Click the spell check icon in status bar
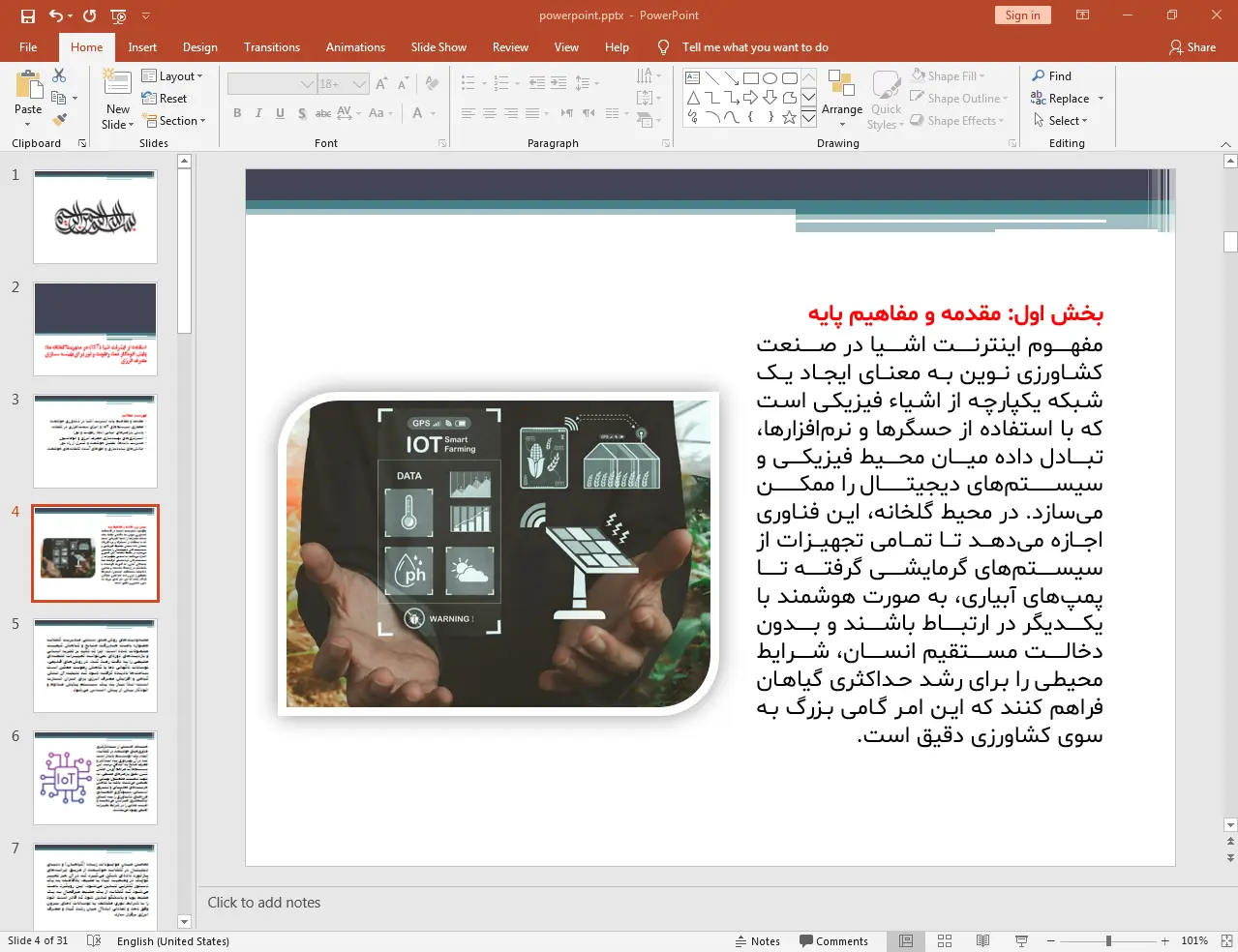The image size is (1238, 952). pyautogui.click(x=94, y=940)
